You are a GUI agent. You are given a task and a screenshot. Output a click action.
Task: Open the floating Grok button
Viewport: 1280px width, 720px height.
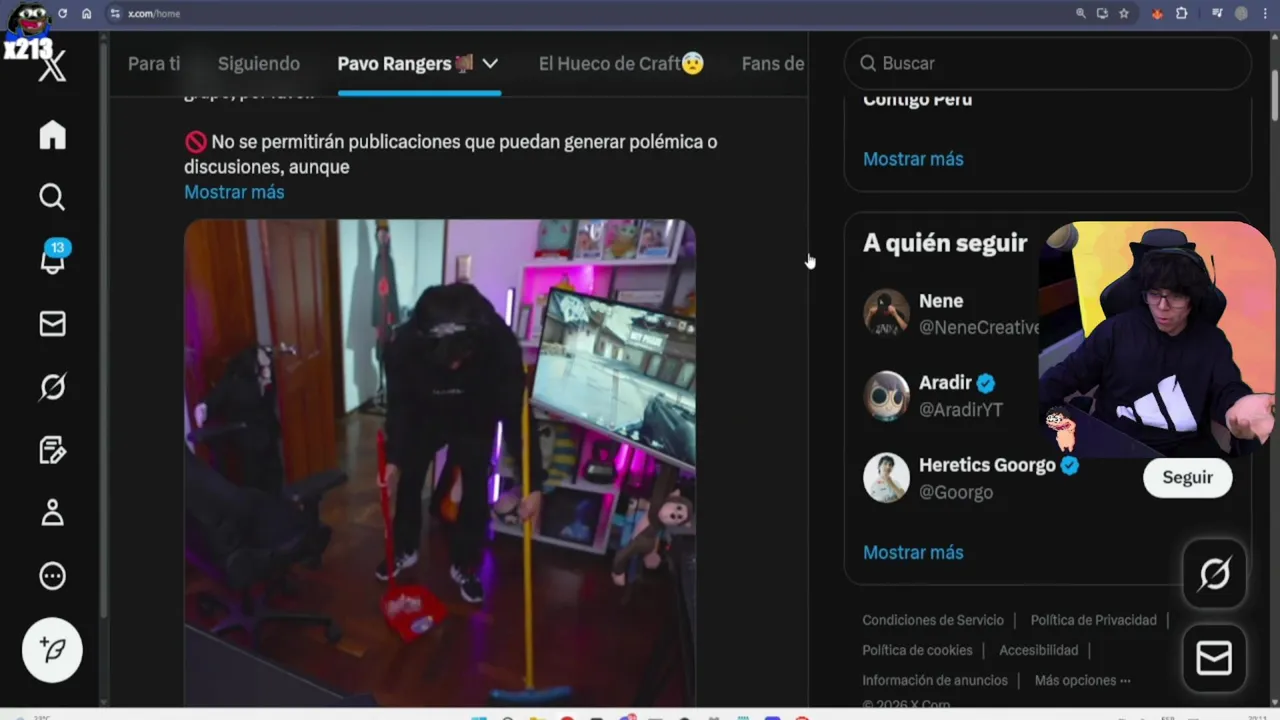coord(1214,574)
